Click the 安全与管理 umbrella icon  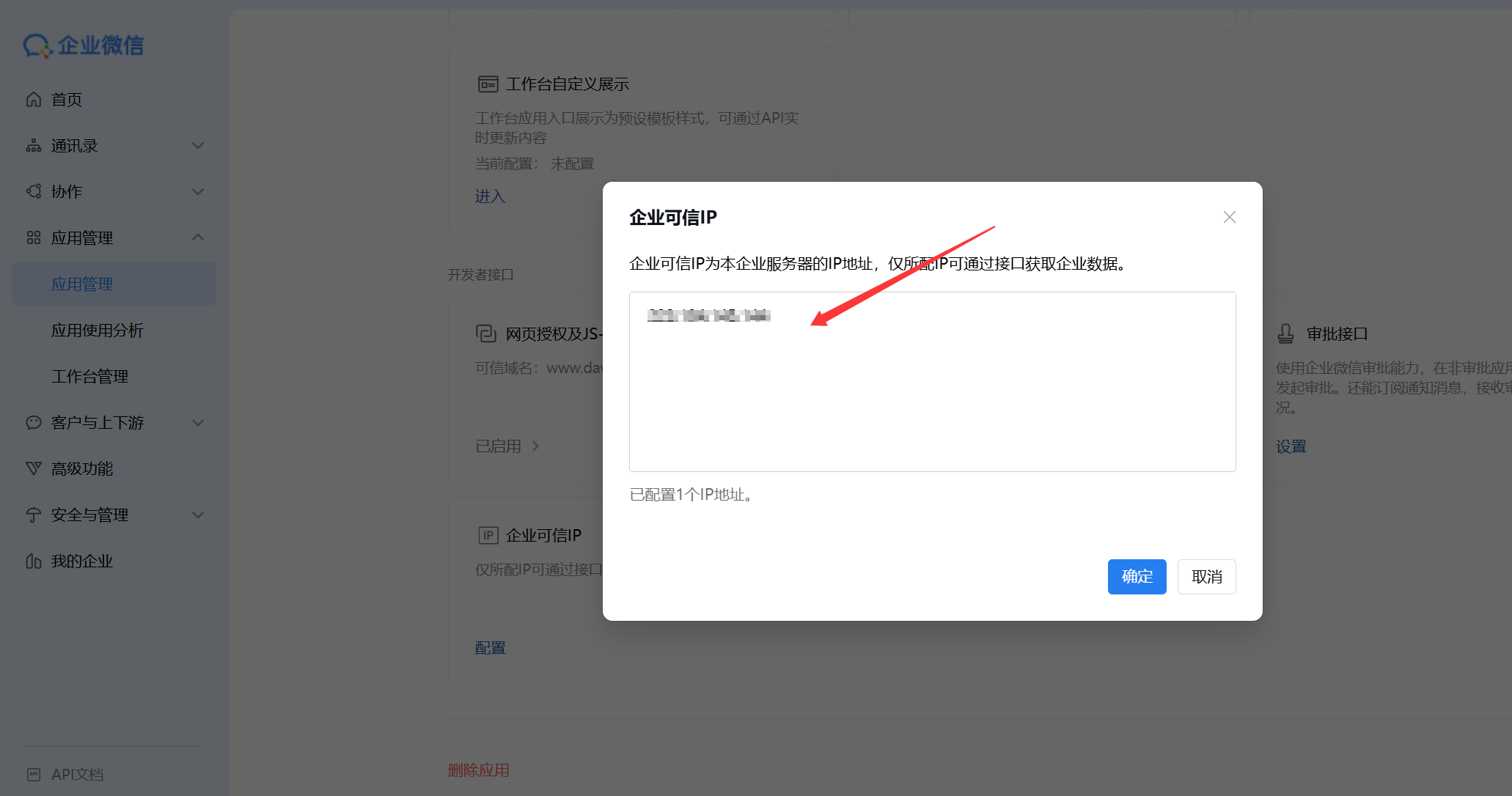pos(34,515)
